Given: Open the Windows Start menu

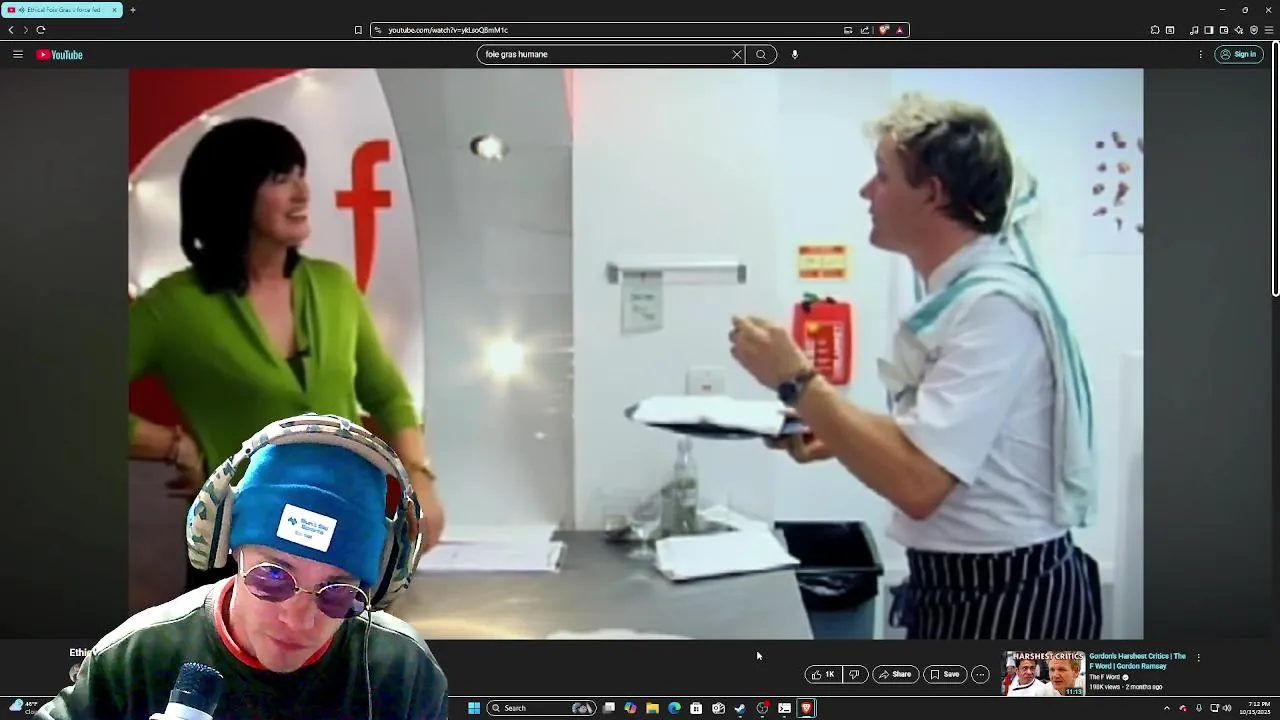Looking at the screenshot, I should pyautogui.click(x=474, y=708).
